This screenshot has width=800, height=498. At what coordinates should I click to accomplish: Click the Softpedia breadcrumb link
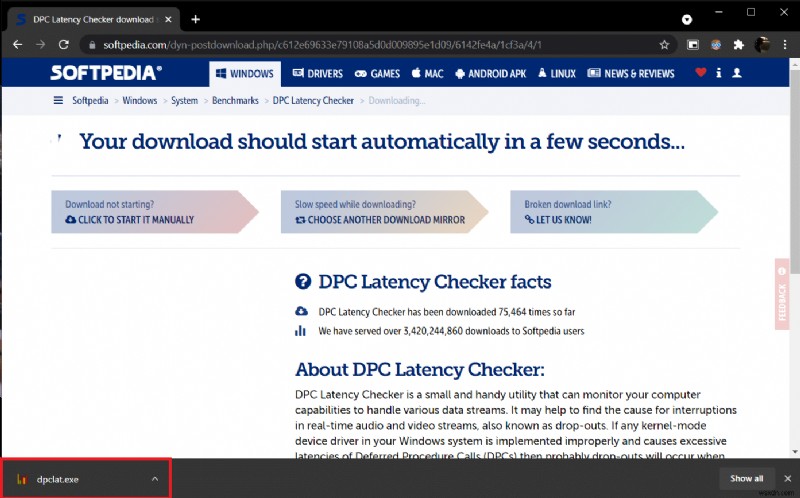pos(90,101)
